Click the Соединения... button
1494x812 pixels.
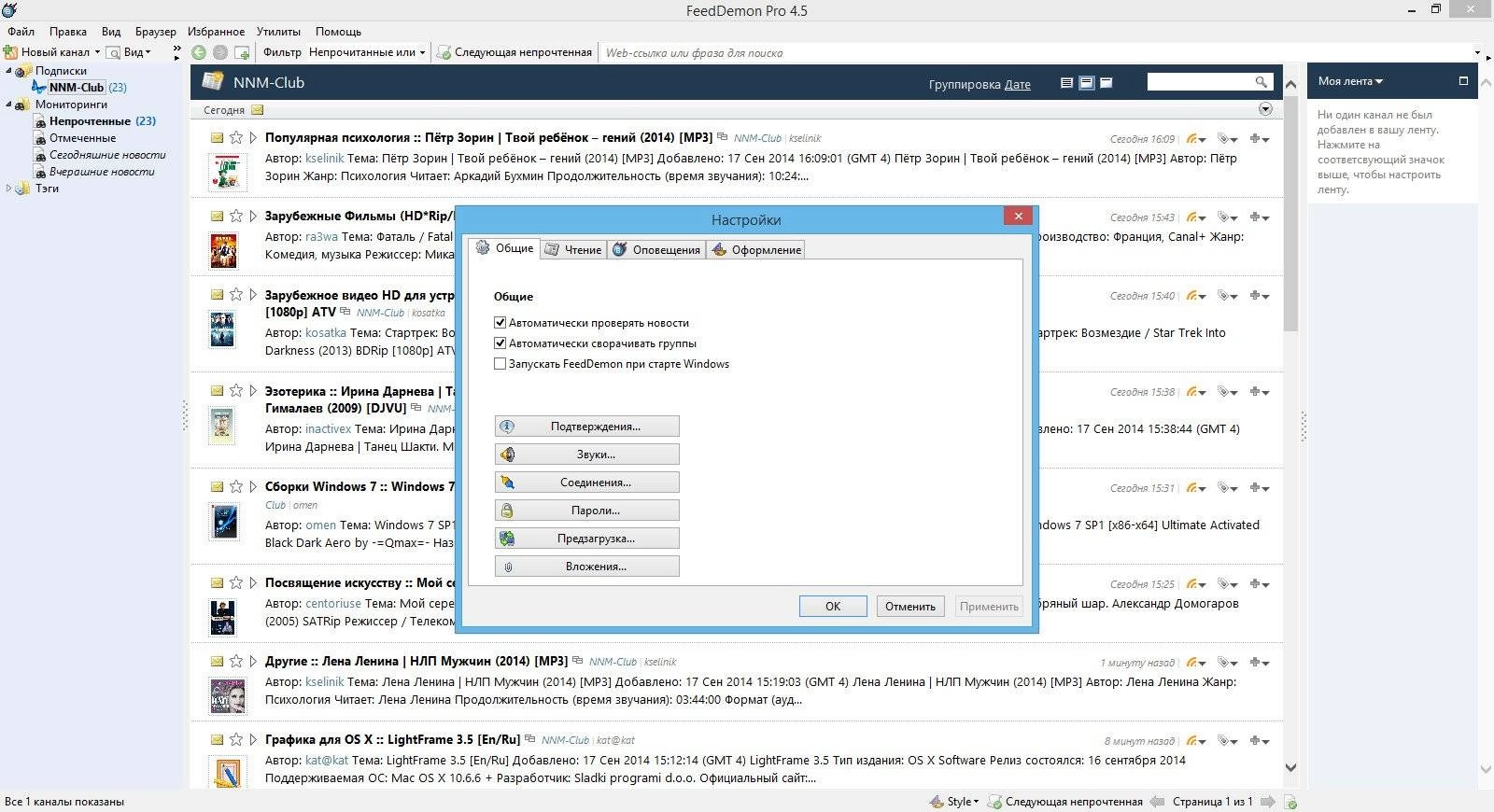pyautogui.click(x=586, y=483)
